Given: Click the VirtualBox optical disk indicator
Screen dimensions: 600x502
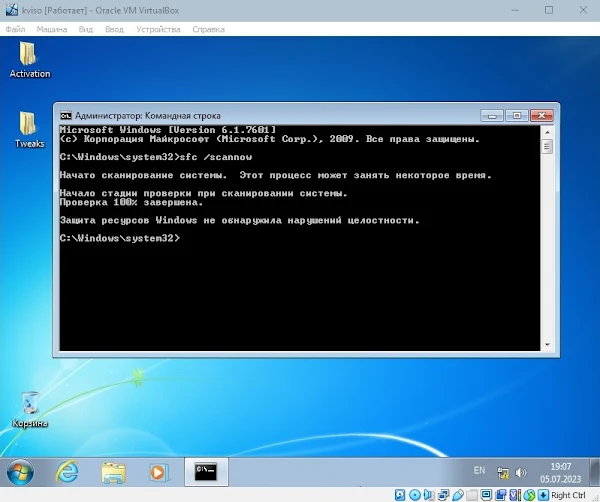Looking at the screenshot, I should coord(415,495).
